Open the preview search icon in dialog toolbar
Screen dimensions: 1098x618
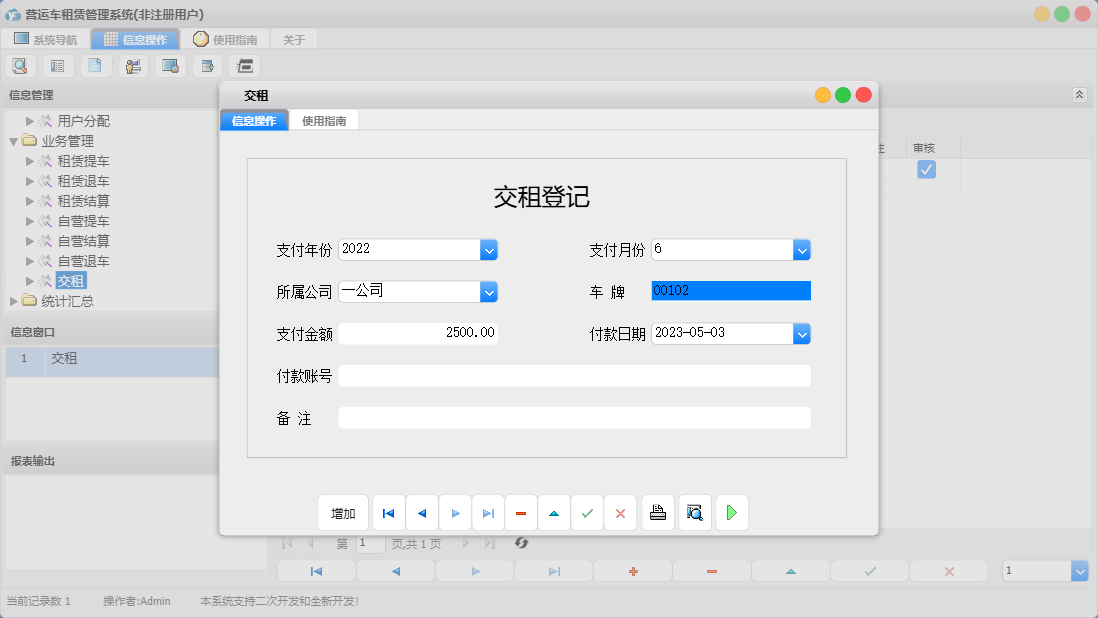[695, 512]
